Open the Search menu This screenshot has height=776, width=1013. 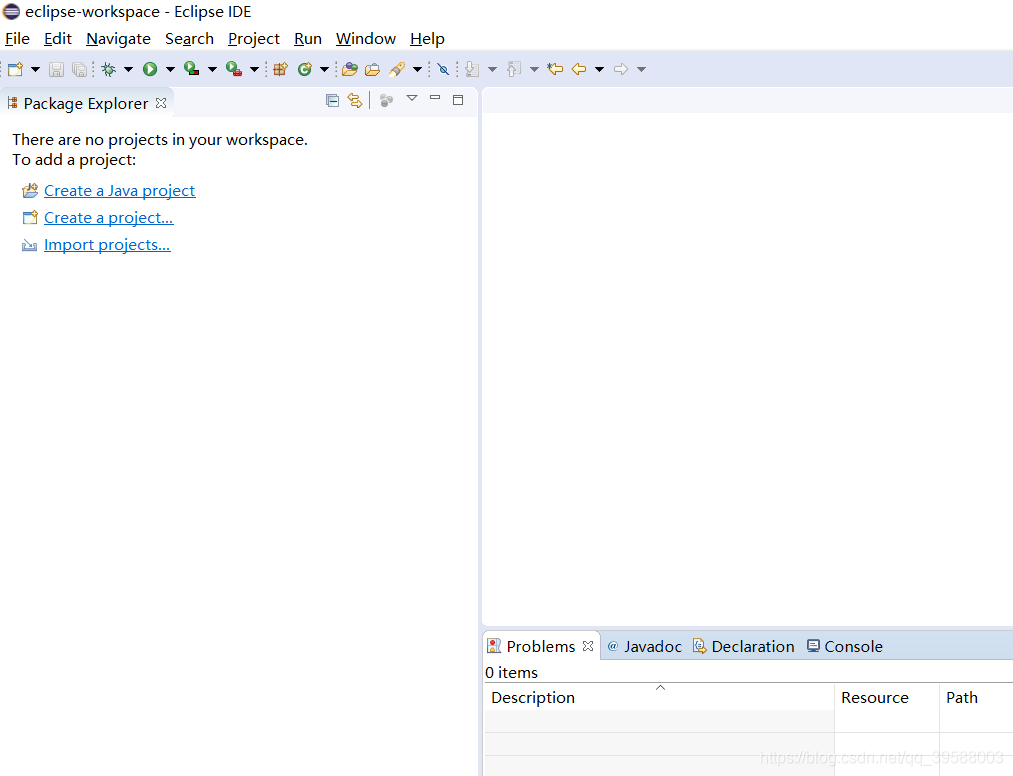(x=189, y=39)
